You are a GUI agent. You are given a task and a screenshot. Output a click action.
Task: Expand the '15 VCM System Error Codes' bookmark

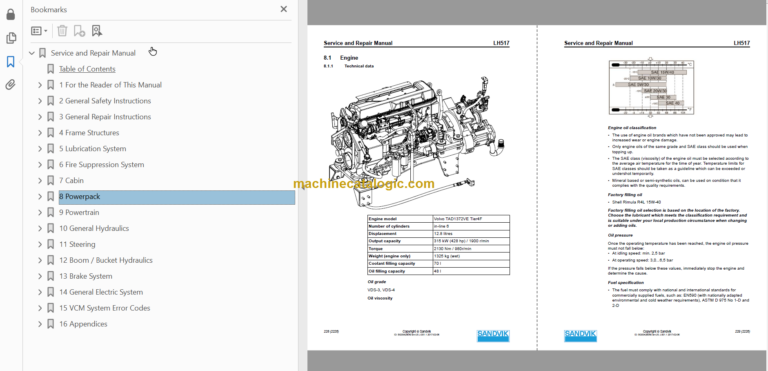pos(40,308)
